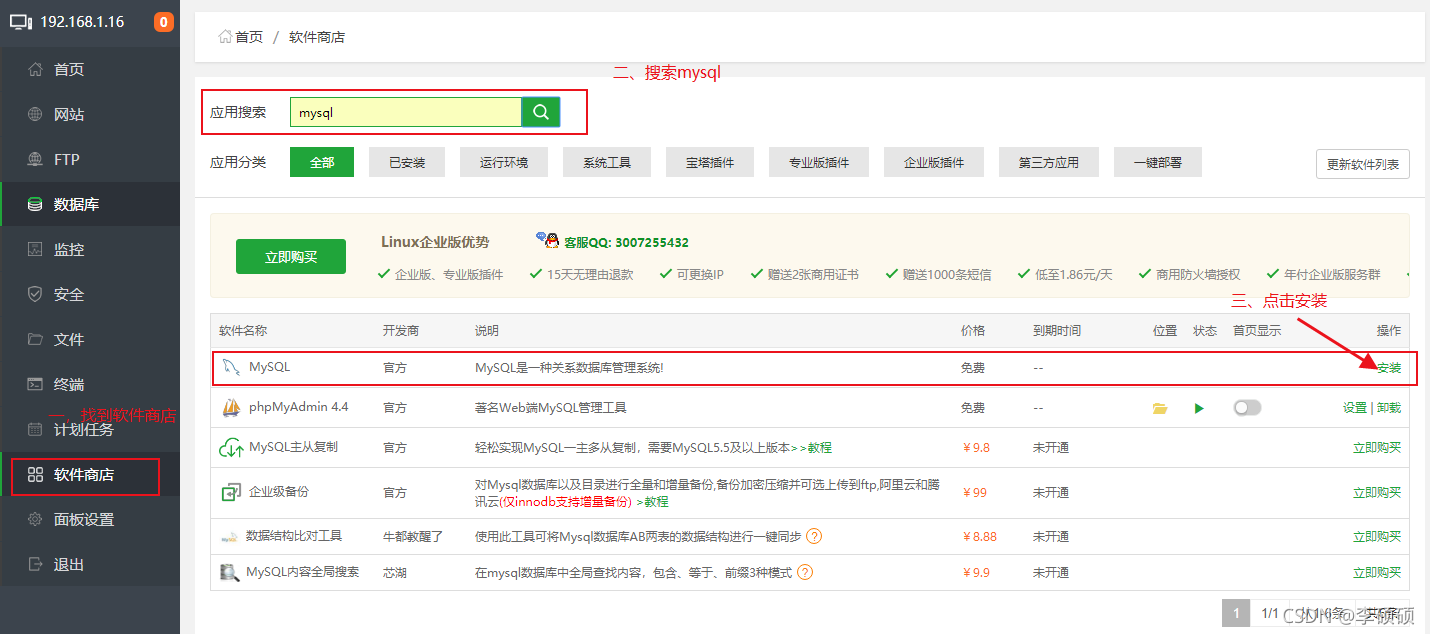
Task: Click the 立即购买 green banner button
Action: (291, 257)
